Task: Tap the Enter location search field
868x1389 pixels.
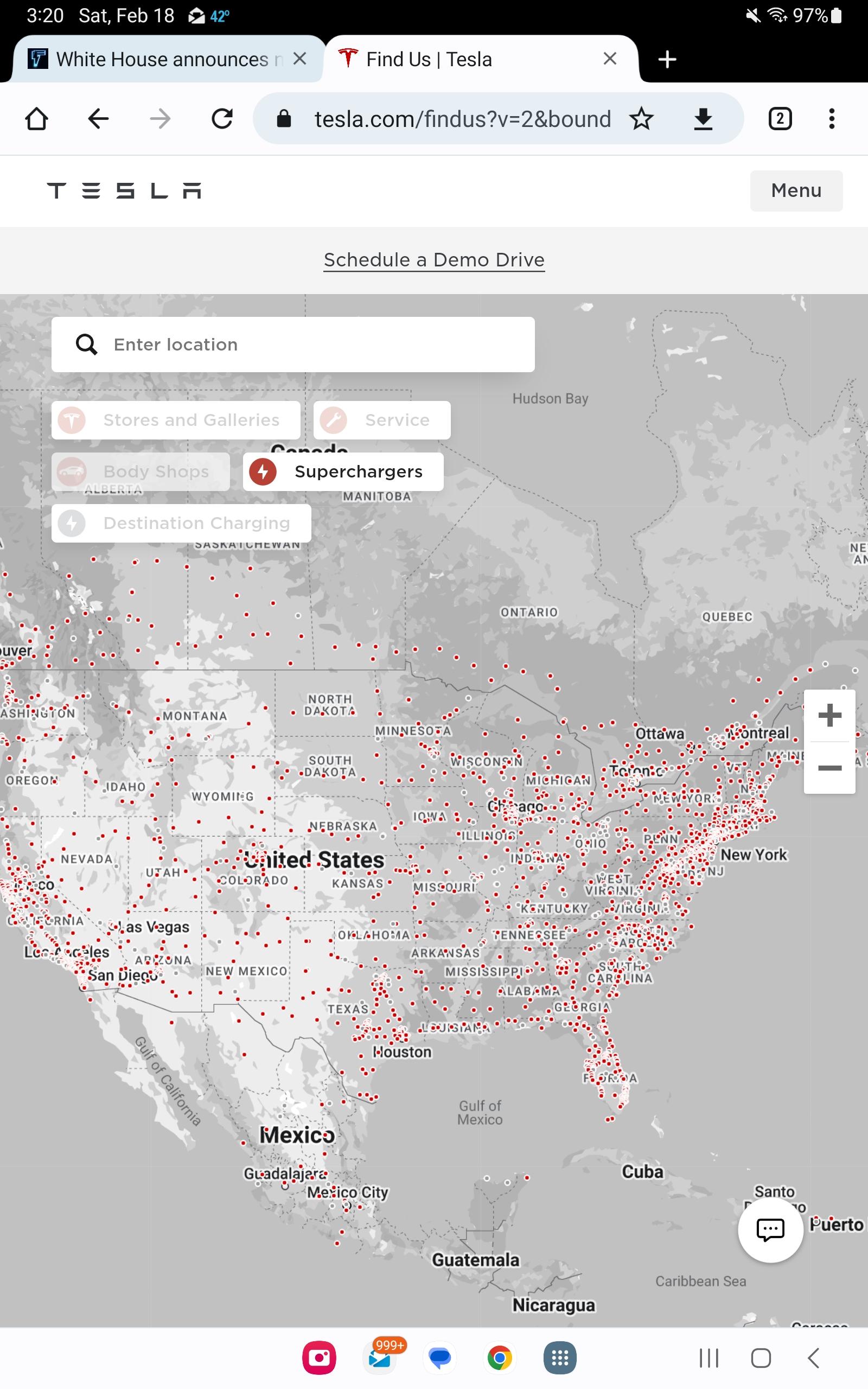Action: (x=293, y=345)
